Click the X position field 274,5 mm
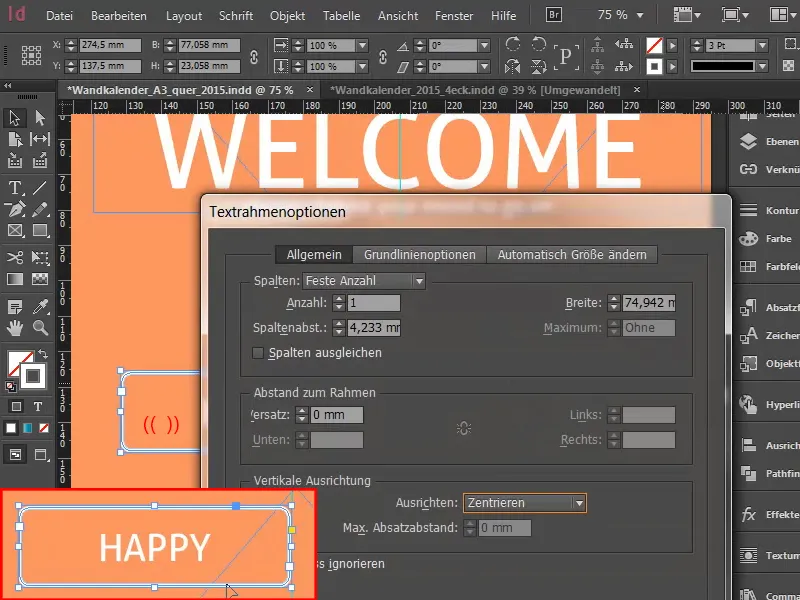 point(110,45)
